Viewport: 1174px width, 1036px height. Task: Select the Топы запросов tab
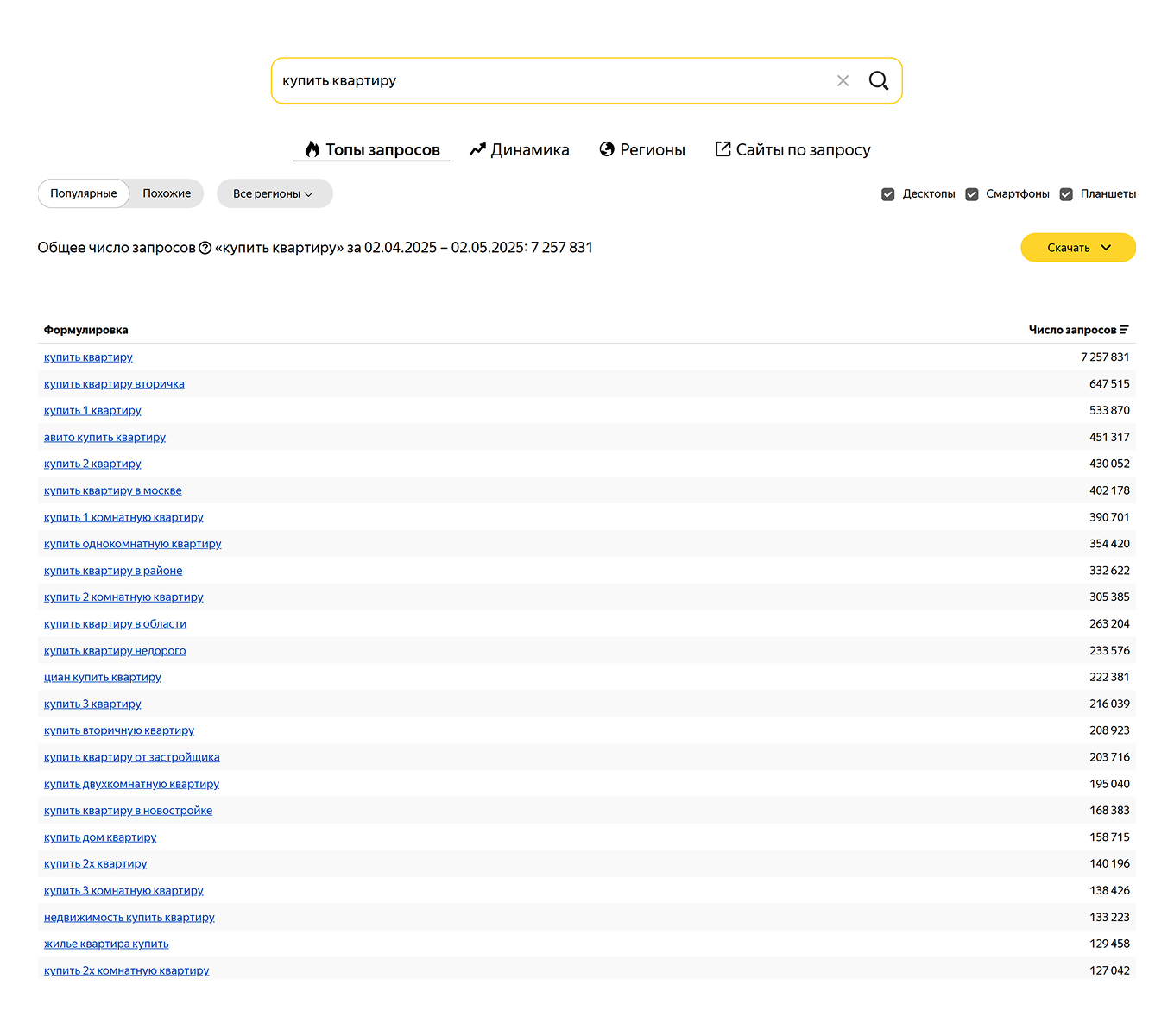(372, 150)
